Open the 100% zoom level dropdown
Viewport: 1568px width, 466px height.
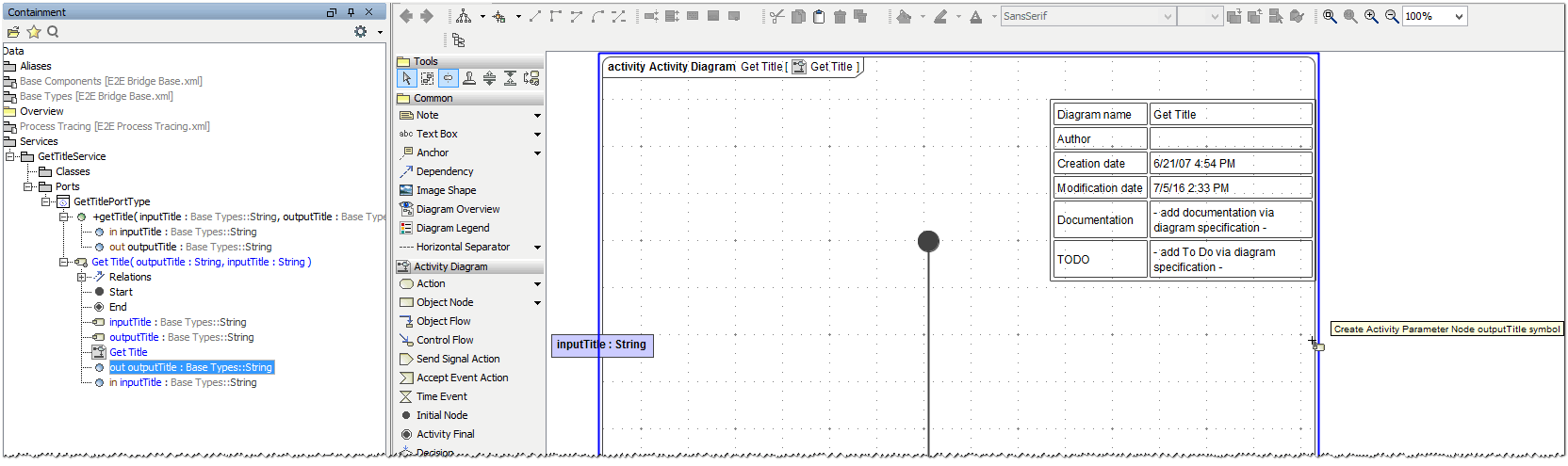pos(1459,16)
